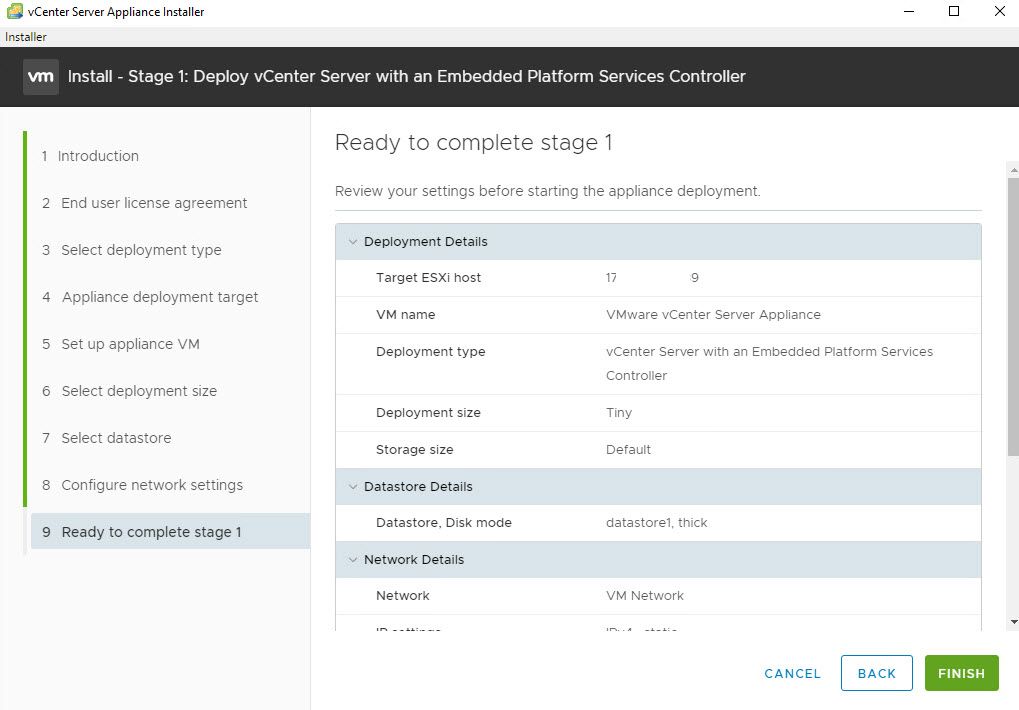
Task: Open the Installer menu
Action: click(x=26, y=37)
